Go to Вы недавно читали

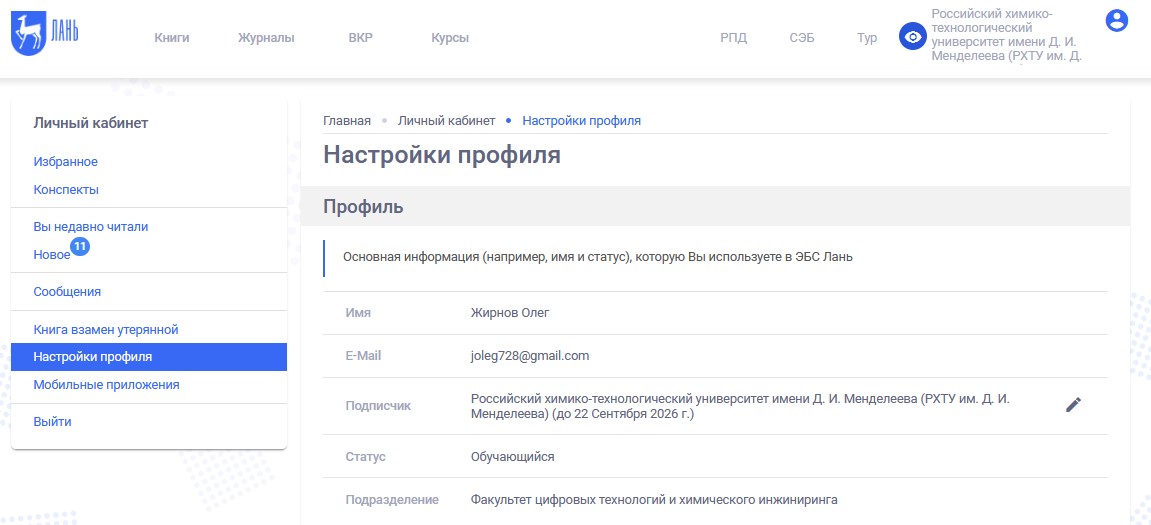tap(91, 227)
